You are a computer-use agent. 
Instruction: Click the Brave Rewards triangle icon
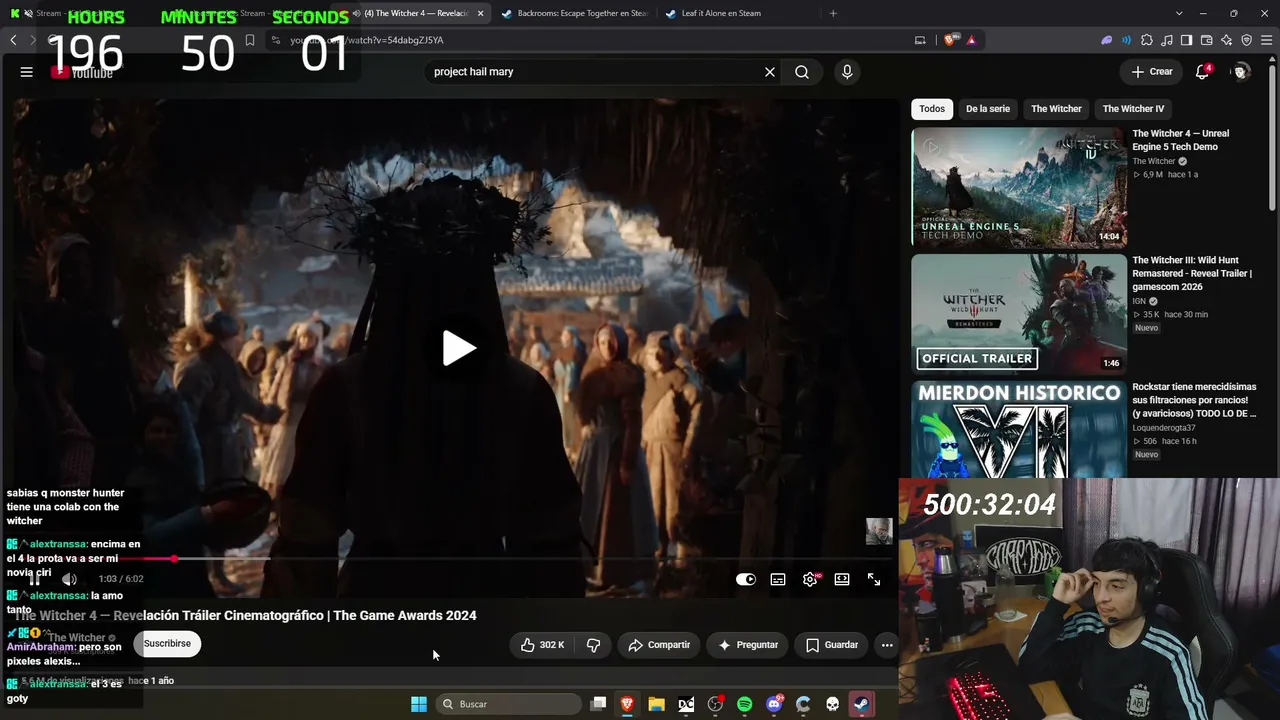coord(971,40)
